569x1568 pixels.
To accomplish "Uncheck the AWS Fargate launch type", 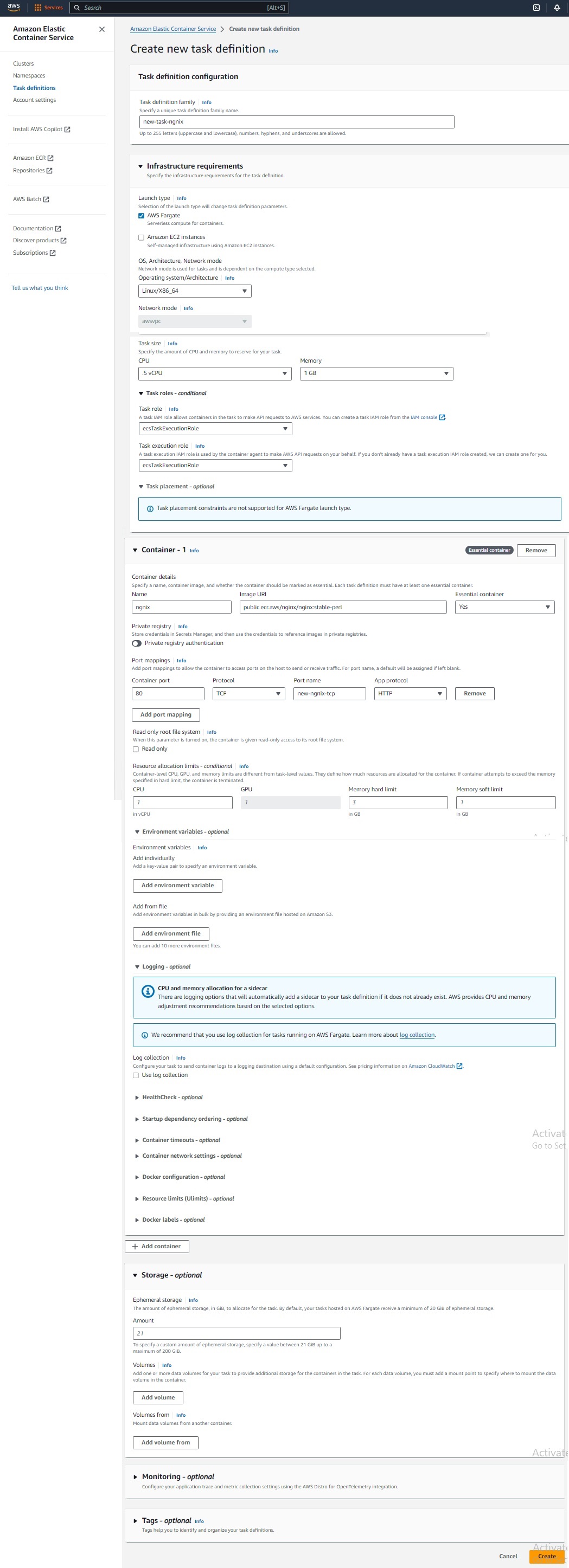I will pos(142,216).
